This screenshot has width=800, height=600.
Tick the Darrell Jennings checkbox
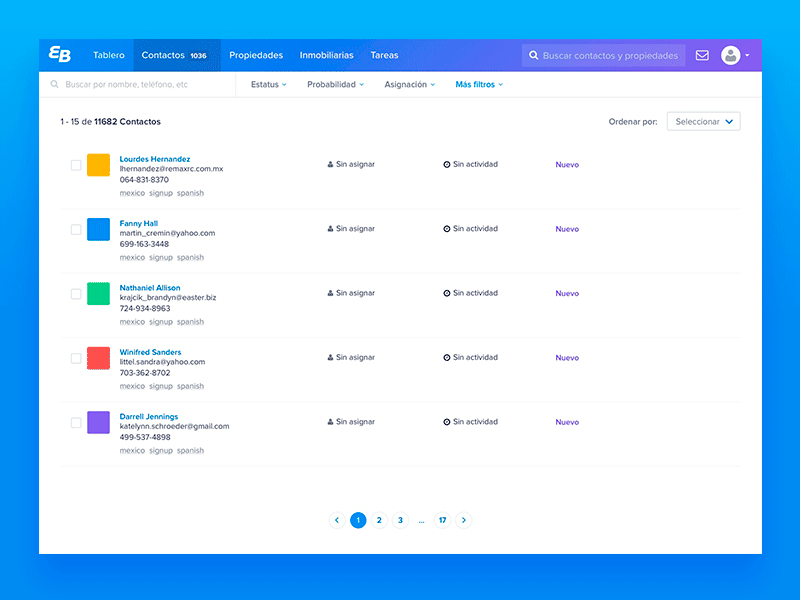(76, 423)
